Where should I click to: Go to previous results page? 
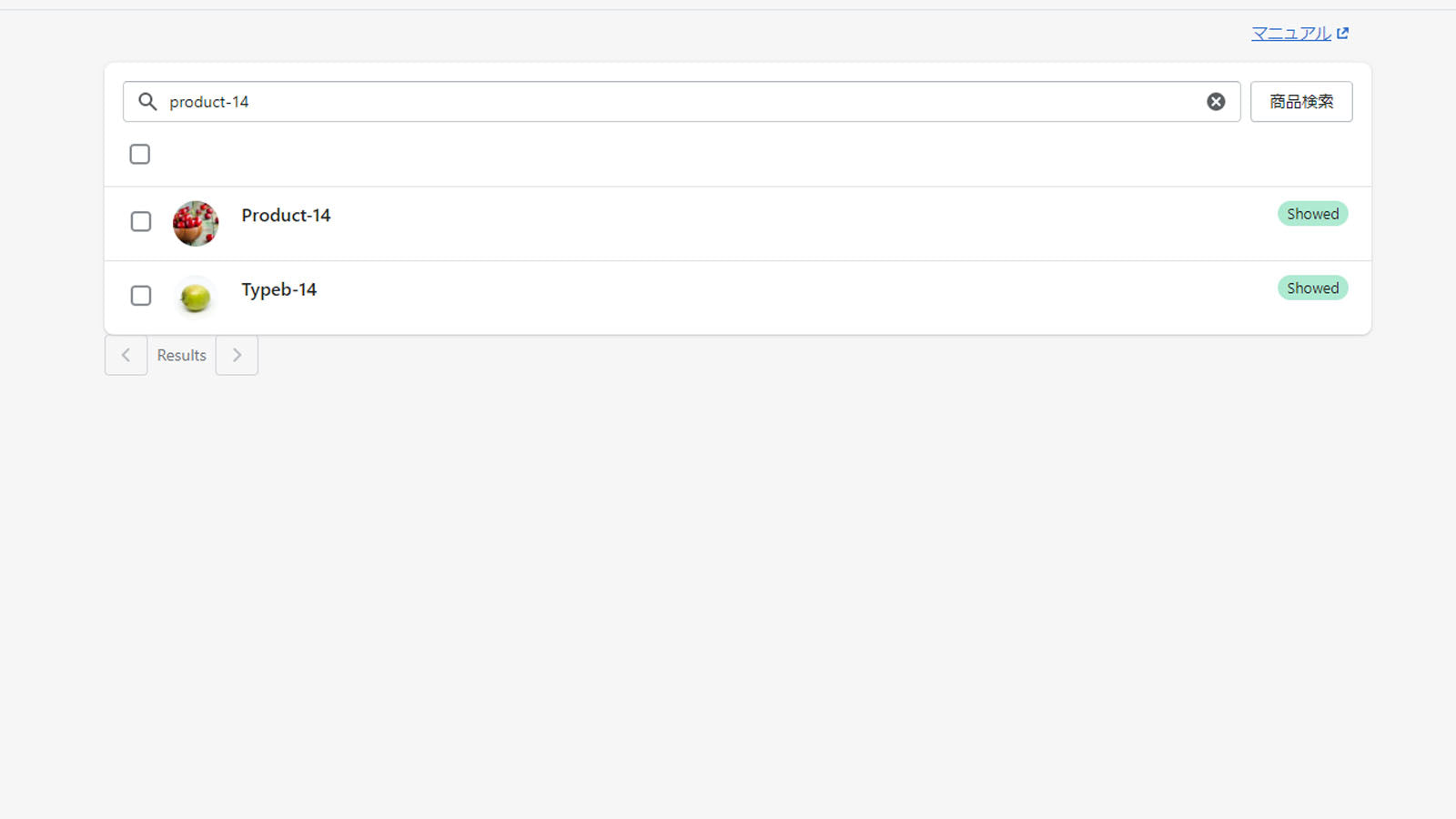[x=126, y=355]
